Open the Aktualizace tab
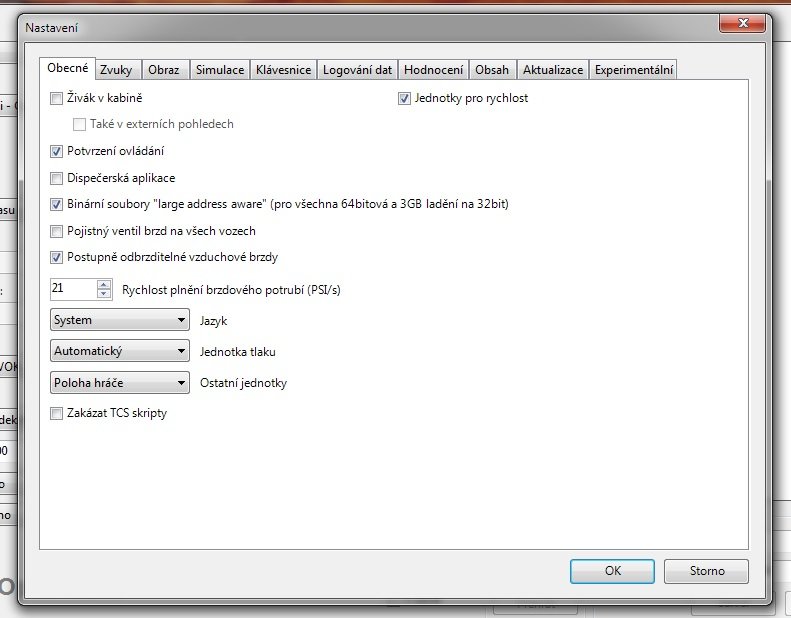Viewport: 791px width, 618px height. (x=552, y=70)
